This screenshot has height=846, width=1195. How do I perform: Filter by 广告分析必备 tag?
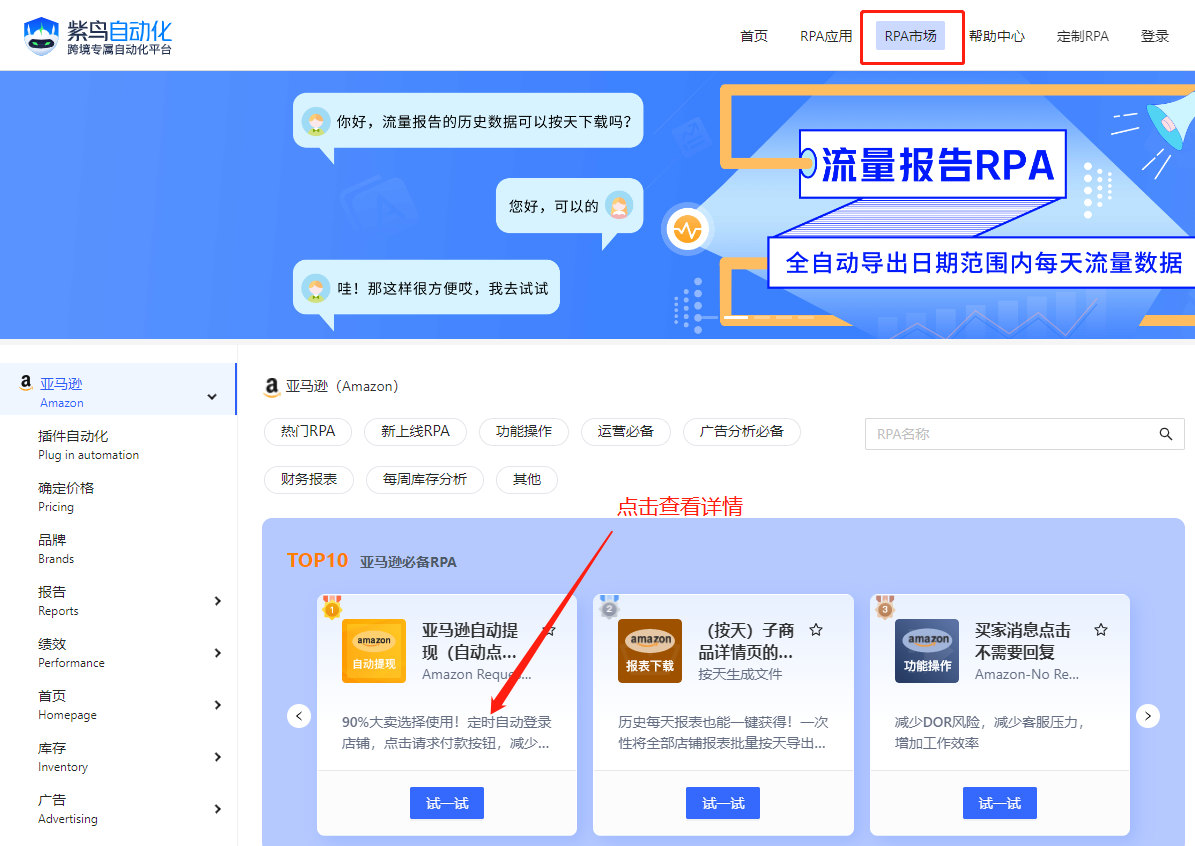point(742,431)
